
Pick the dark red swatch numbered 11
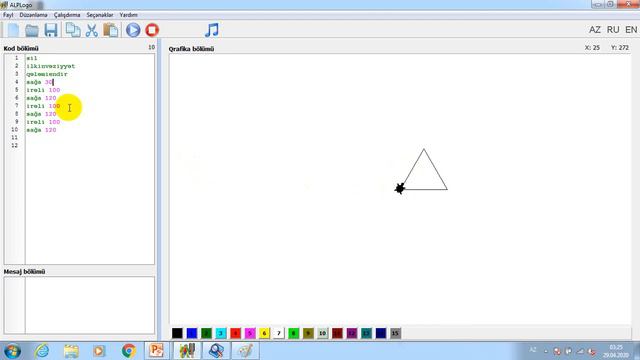coord(337,333)
